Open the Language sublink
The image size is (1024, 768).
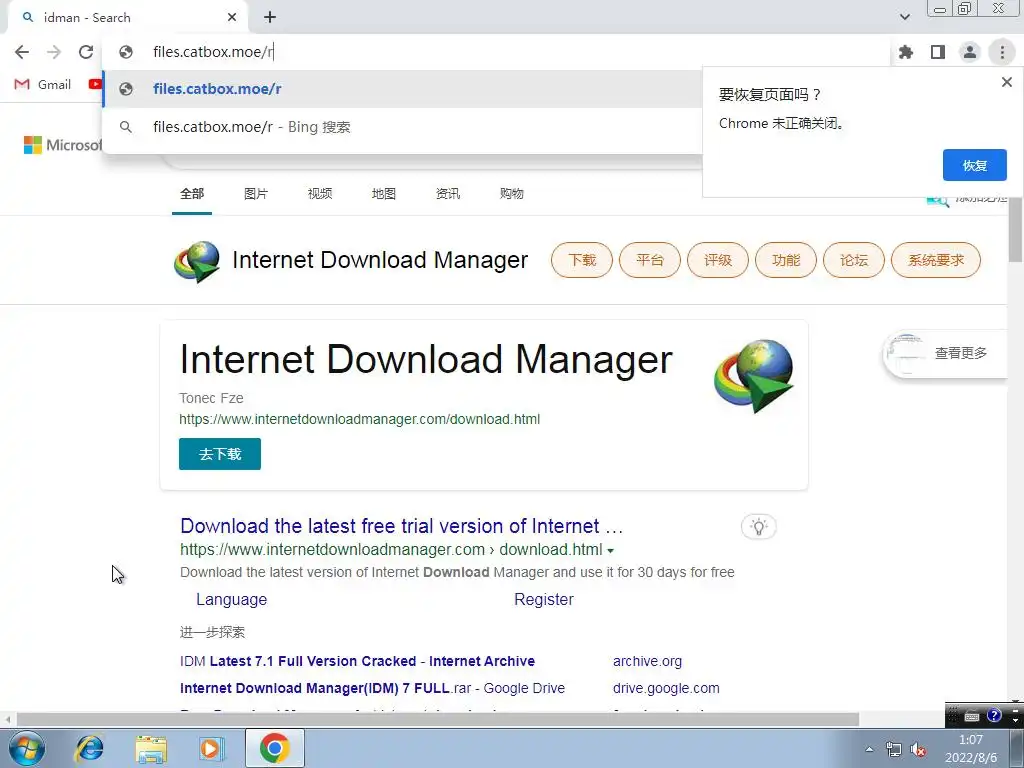[231, 600]
